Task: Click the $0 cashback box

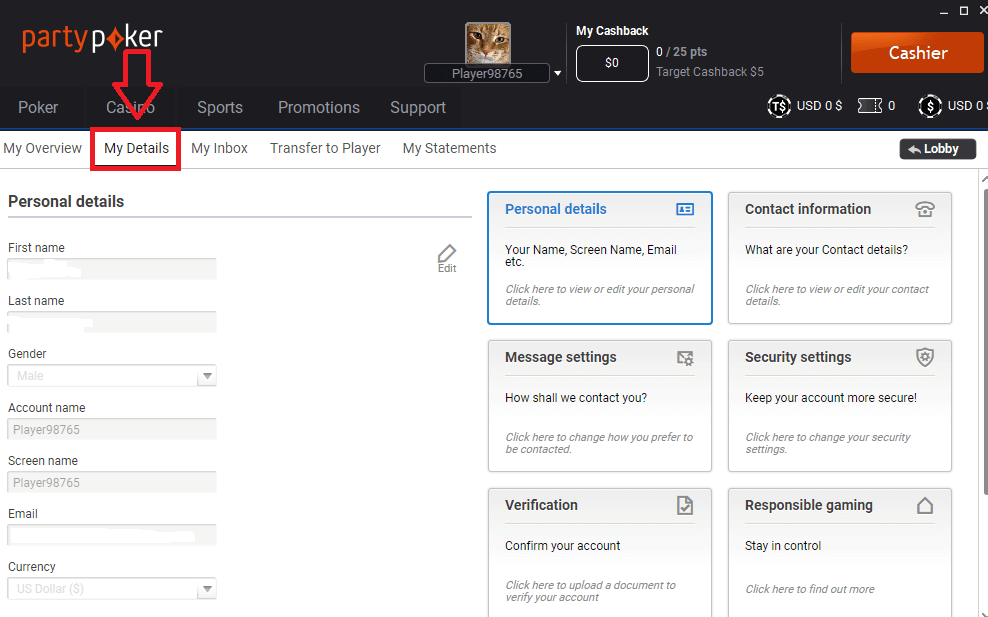Action: pyautogui.click(x=612, y=63)
